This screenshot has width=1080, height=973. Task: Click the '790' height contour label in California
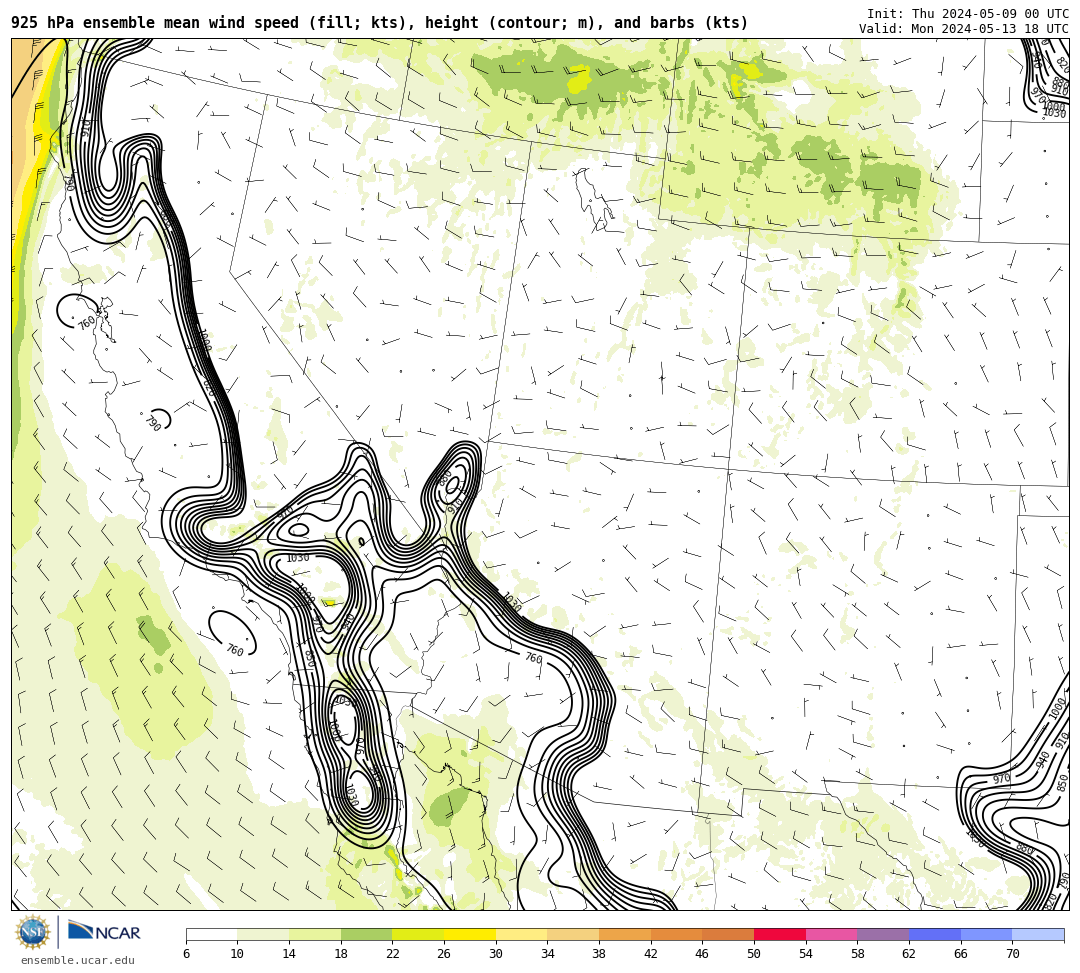153,423
